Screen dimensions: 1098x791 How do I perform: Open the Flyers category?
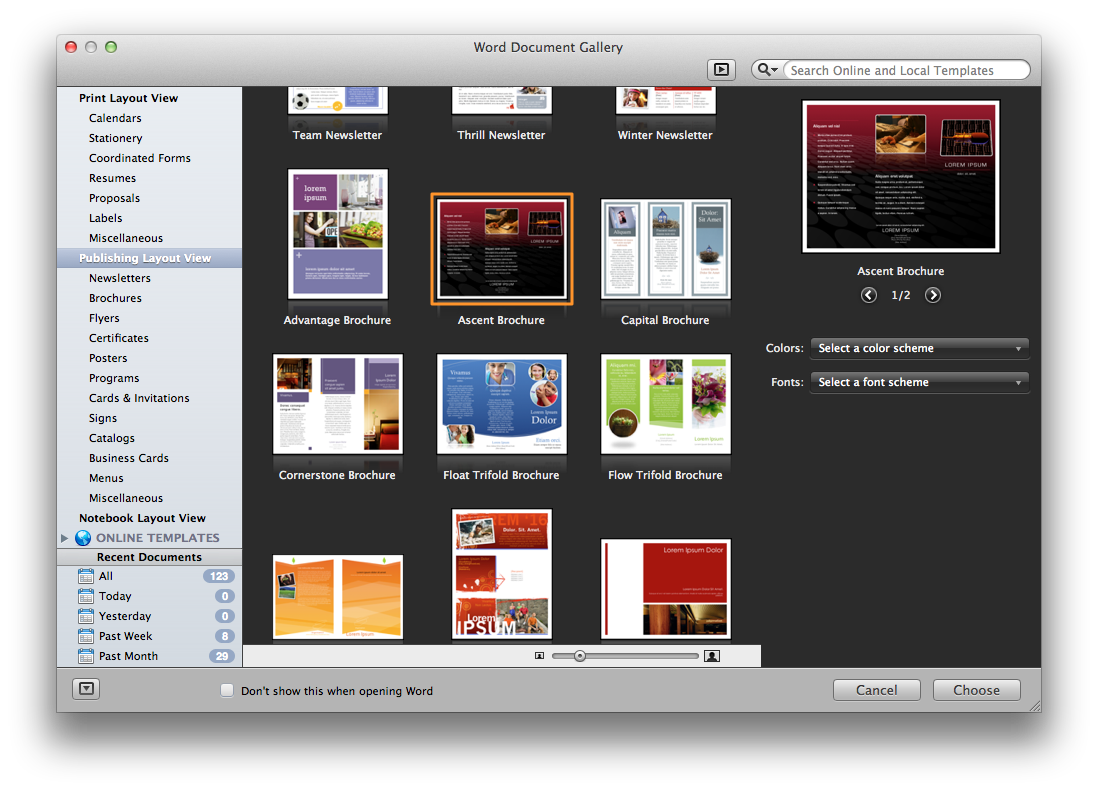coord(104,318)
